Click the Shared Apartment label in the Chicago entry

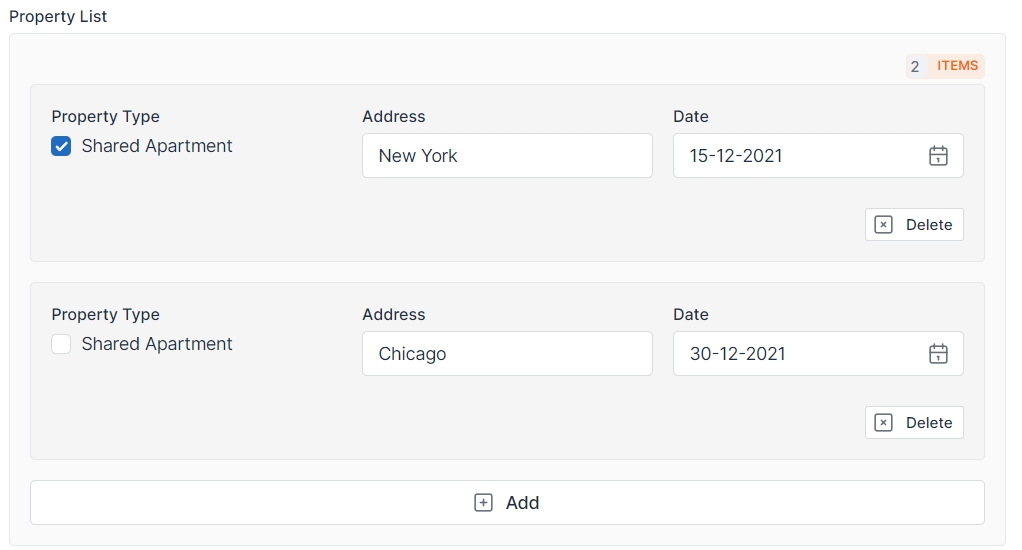(x=157, y=344)
